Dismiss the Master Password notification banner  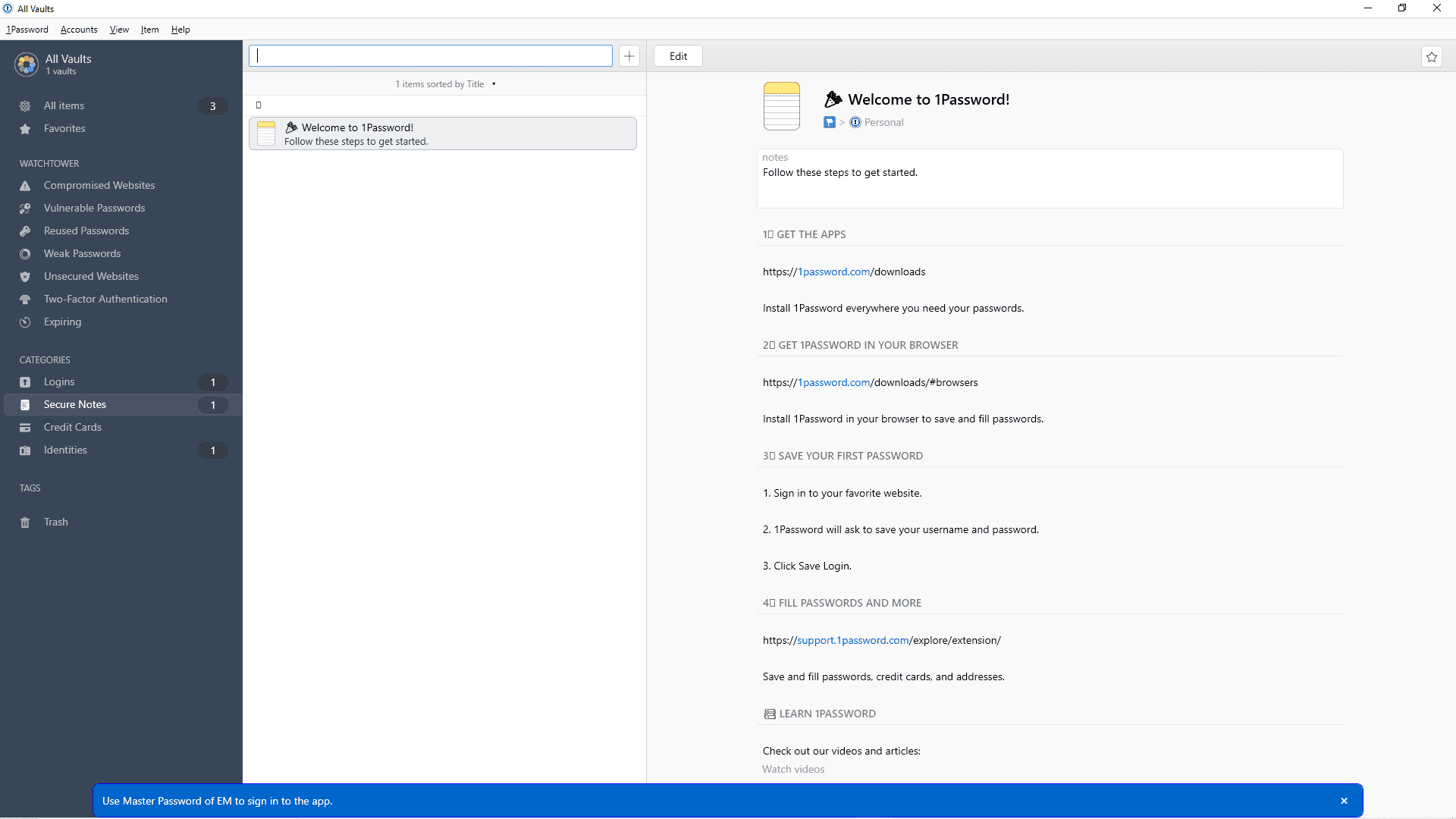pyautogui.click(x=1344, y=801)
